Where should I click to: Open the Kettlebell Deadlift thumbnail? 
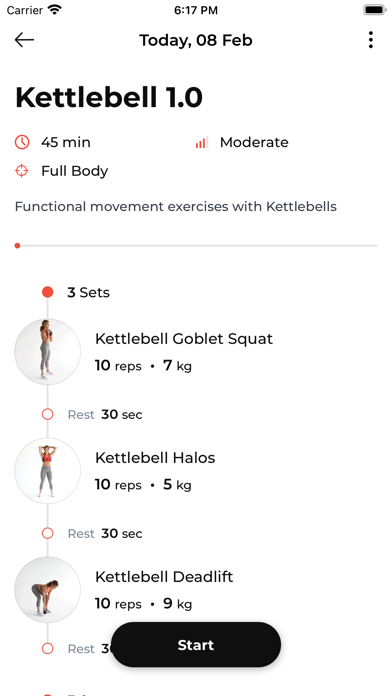click(48, 589)
